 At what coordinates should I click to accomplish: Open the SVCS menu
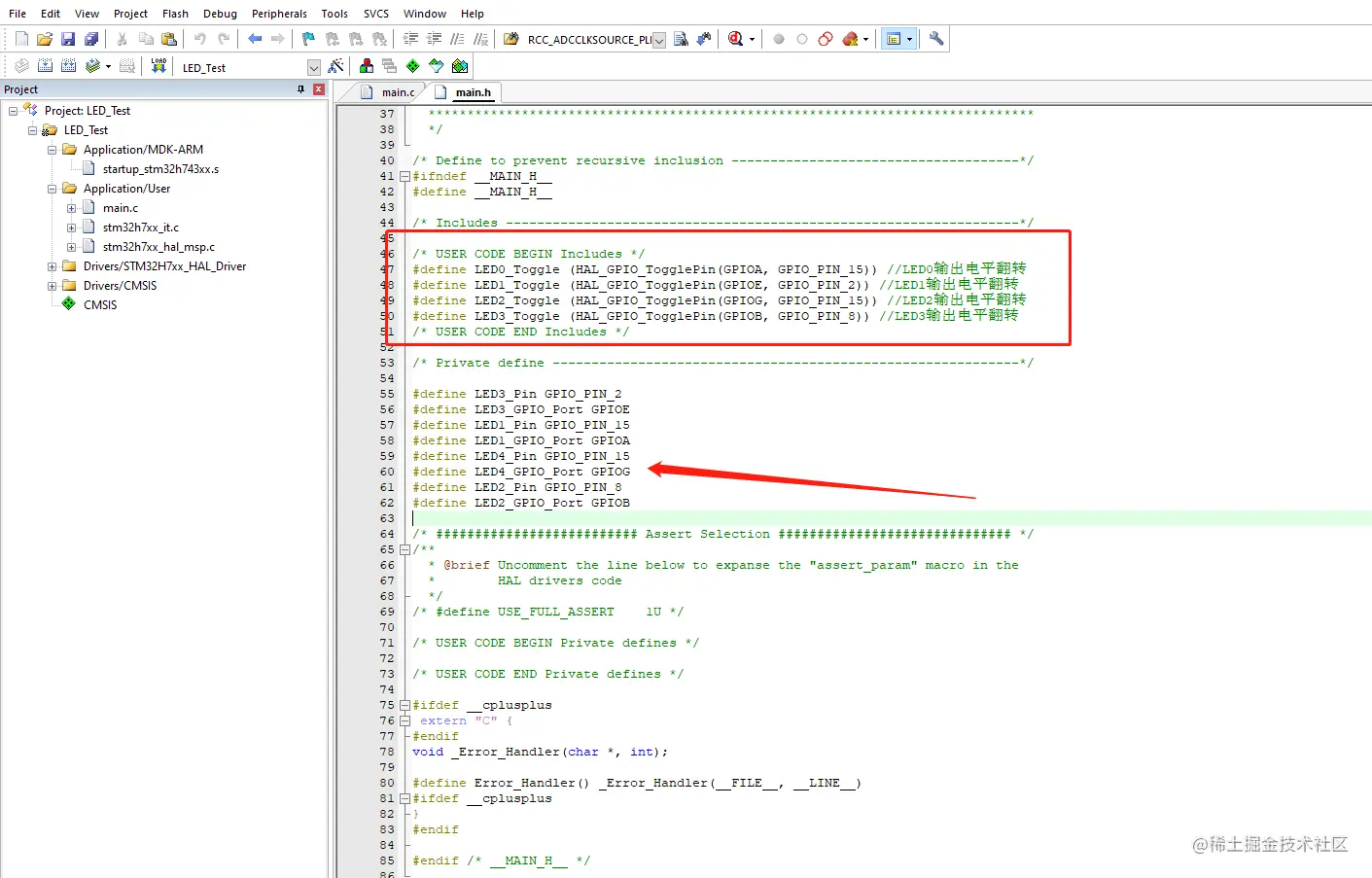tap(376, 14)
